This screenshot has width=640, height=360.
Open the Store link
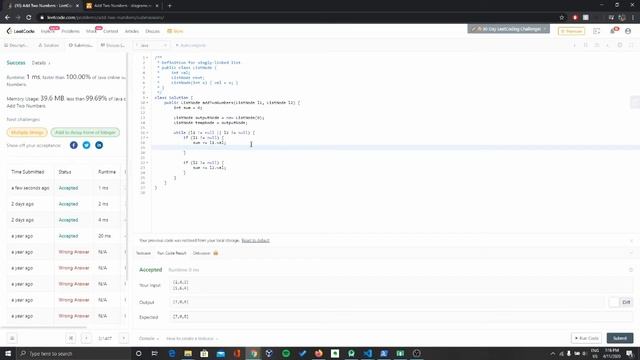175,31
